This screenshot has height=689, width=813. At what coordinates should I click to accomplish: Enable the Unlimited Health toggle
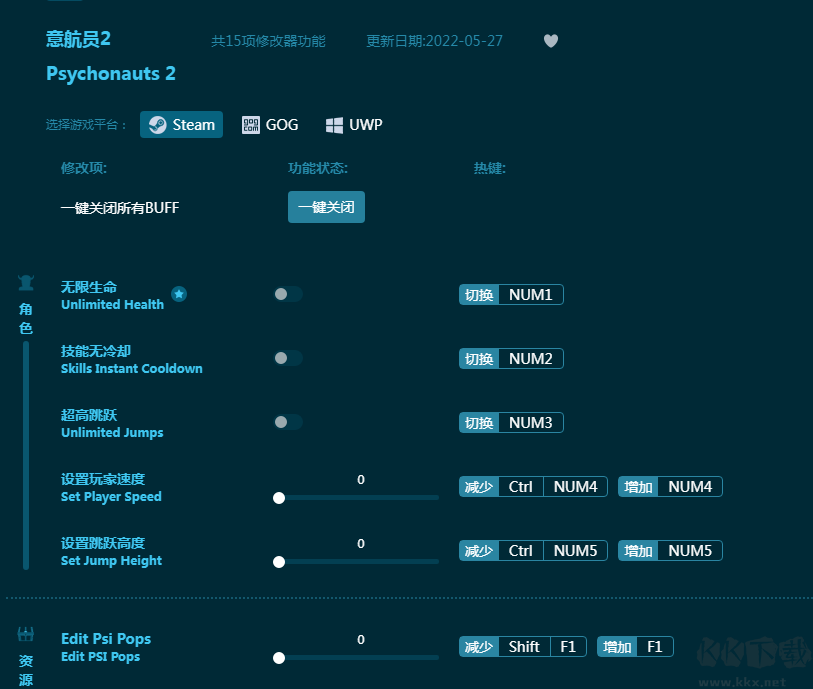pos(288,294)
